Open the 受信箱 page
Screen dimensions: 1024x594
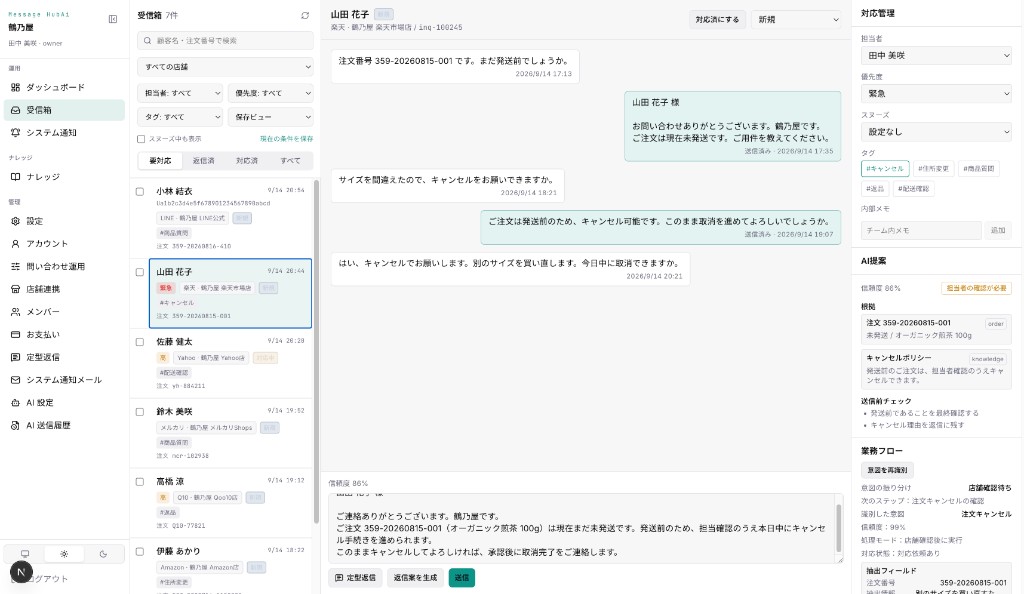click(x=64, y=110)
